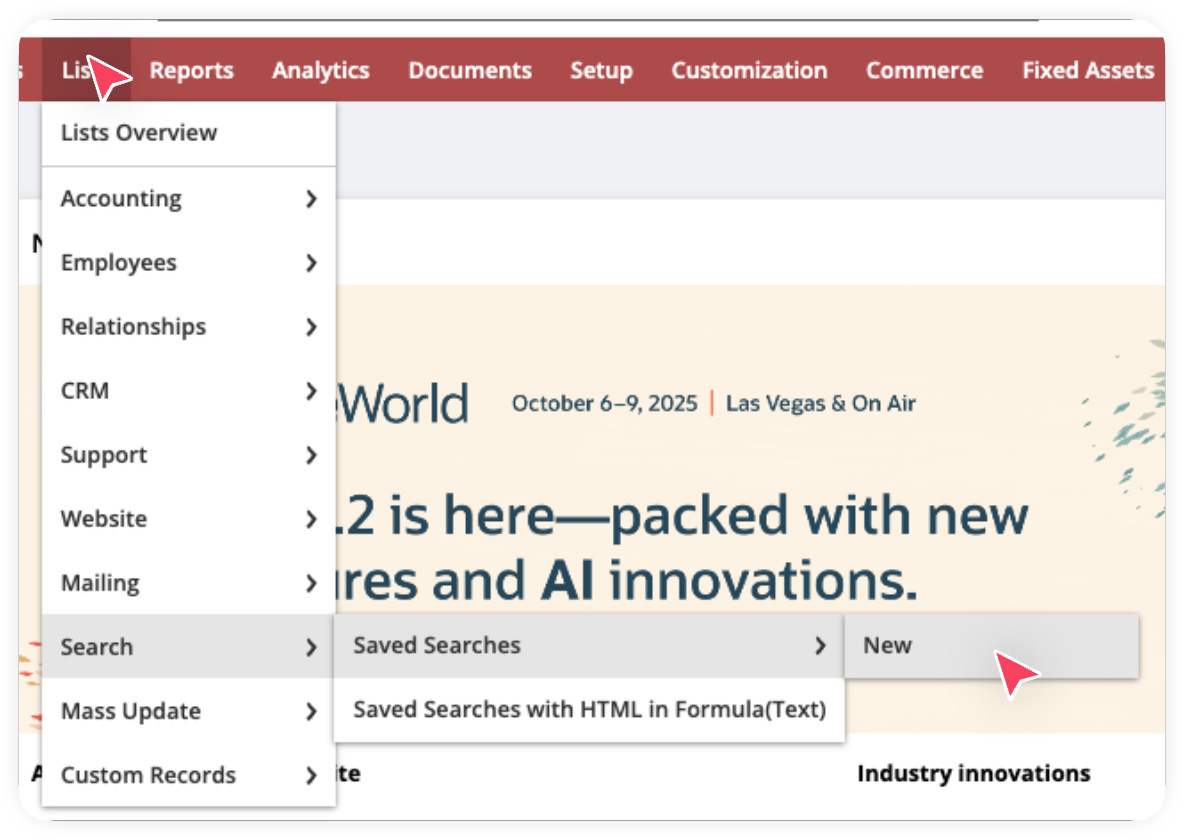Open the Reports menu
1184x840 pixels.
pos(191,70)
